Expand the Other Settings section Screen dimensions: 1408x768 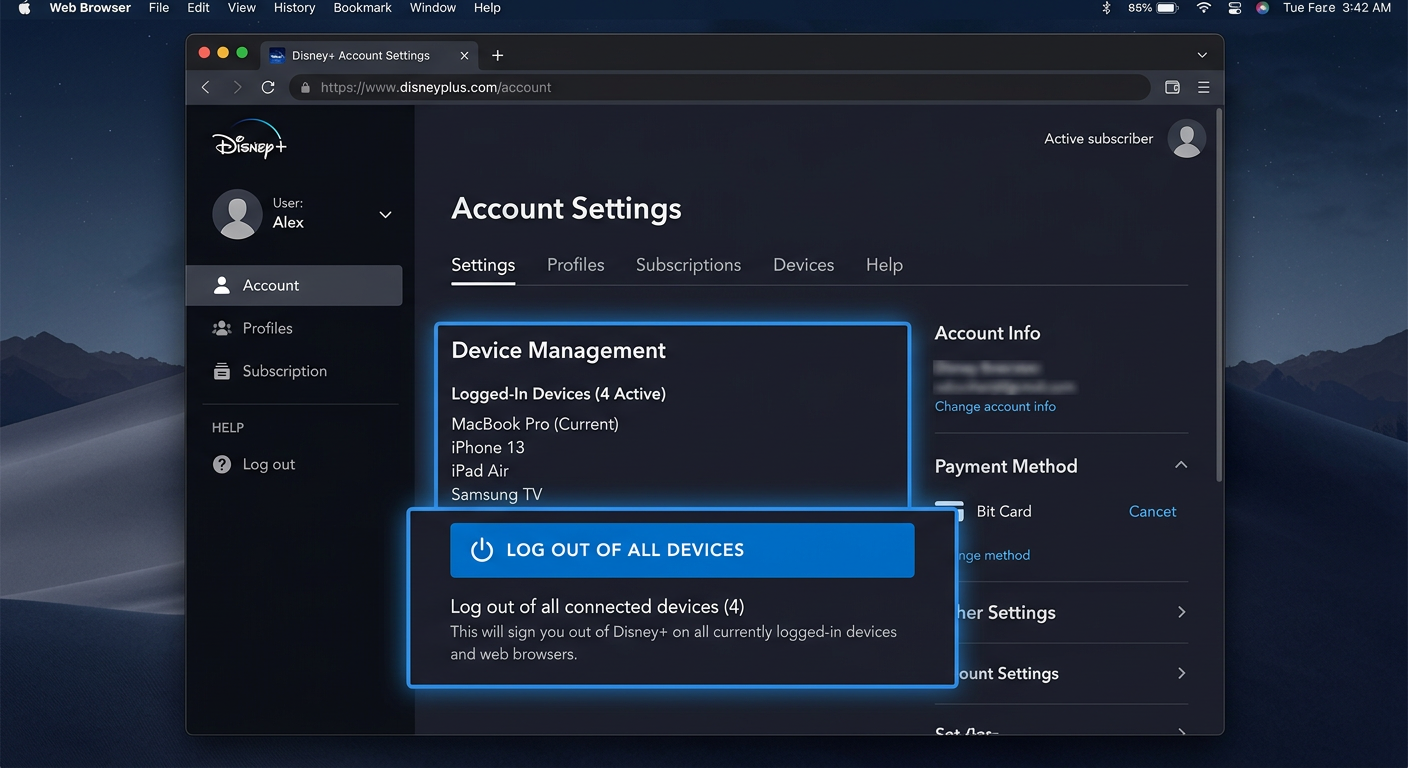1181,612
